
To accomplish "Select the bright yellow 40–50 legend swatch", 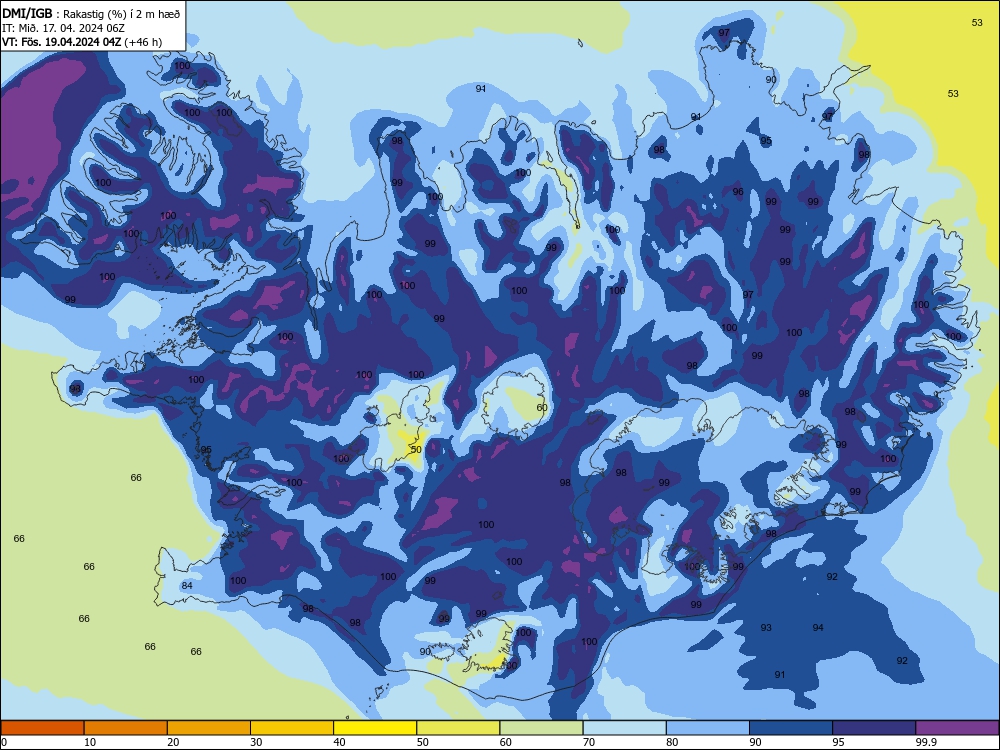I will tap(375, 728).
